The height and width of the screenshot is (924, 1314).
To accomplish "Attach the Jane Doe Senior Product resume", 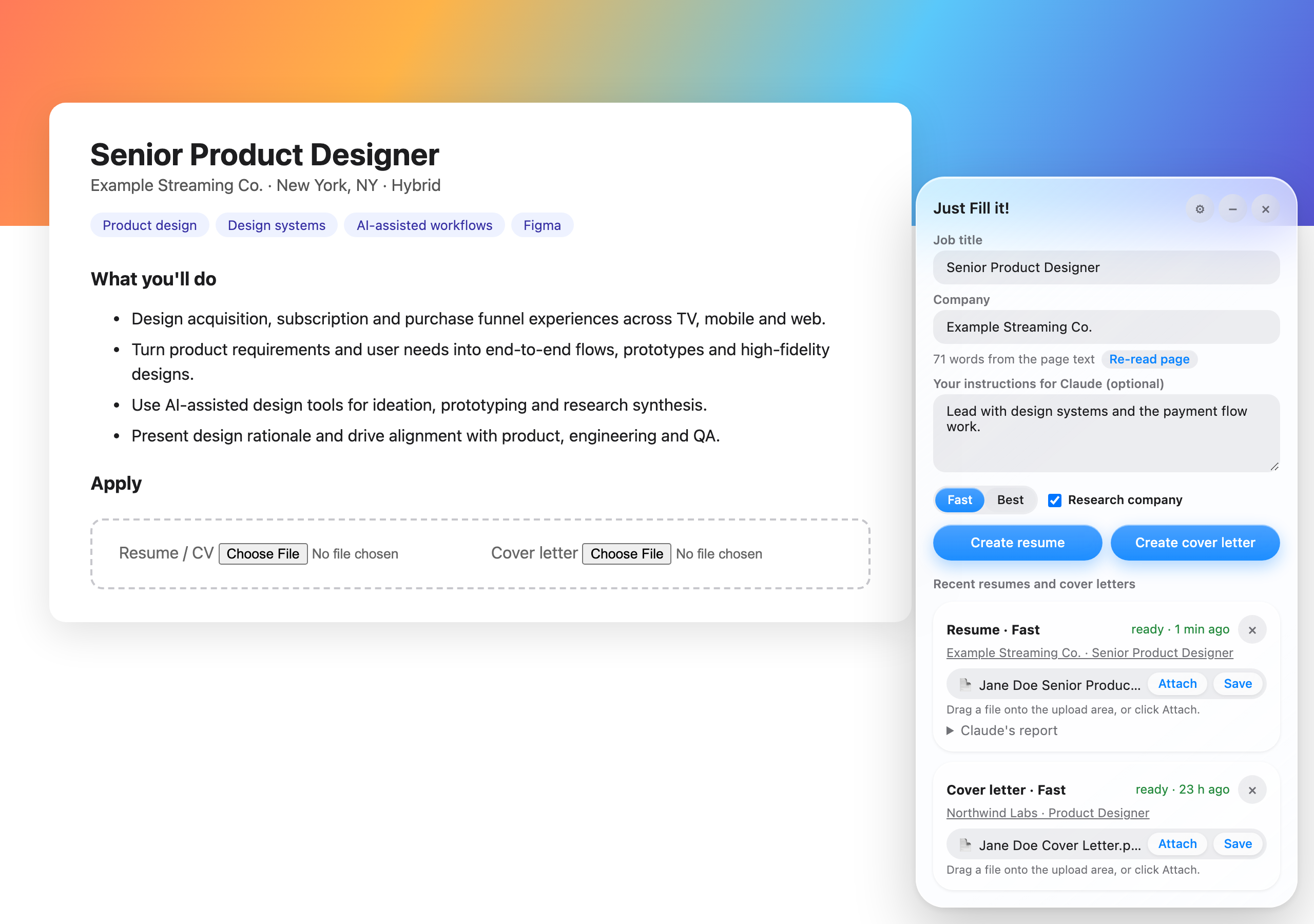I will 1177,684.
